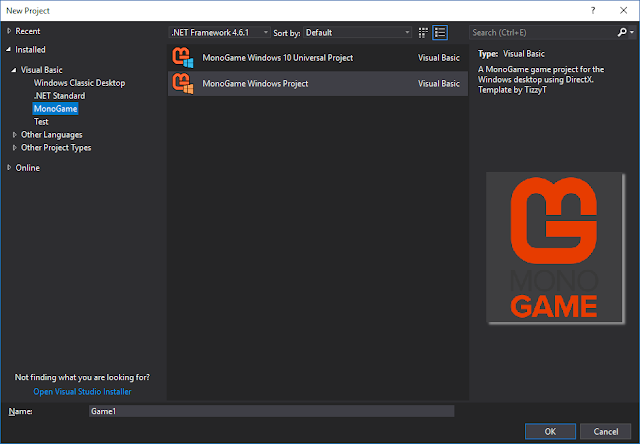Expand the Recent node
Screen dimensions: 640x444
click(9, 31)
